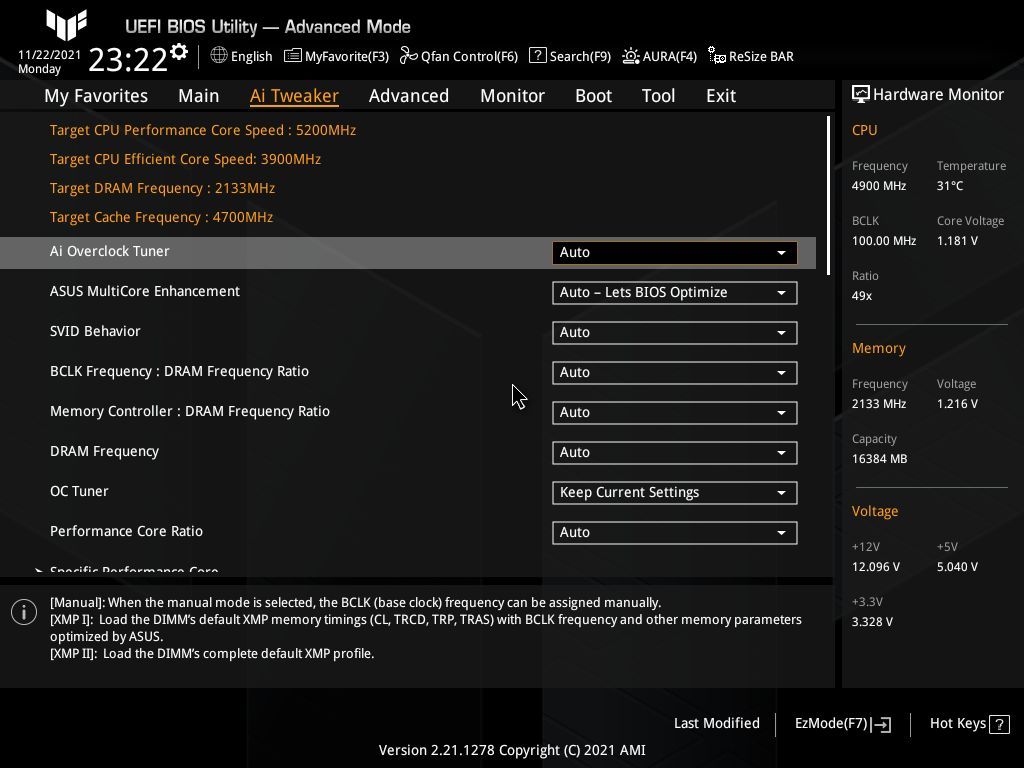Click Search(F9) button
This screenshot has width=1024, height=768.
click(570, 56)
